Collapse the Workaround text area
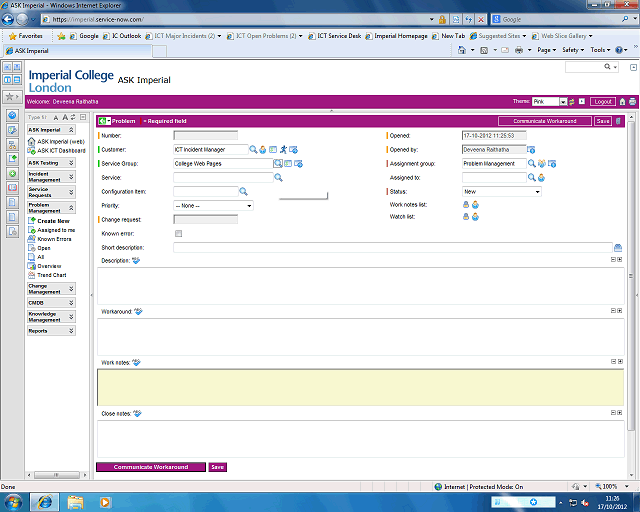This screenshot has height=512, width=640. 612,310
